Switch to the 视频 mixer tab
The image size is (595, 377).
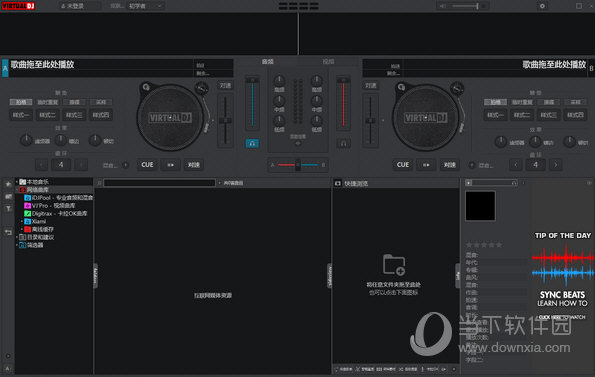coord(328,61)
